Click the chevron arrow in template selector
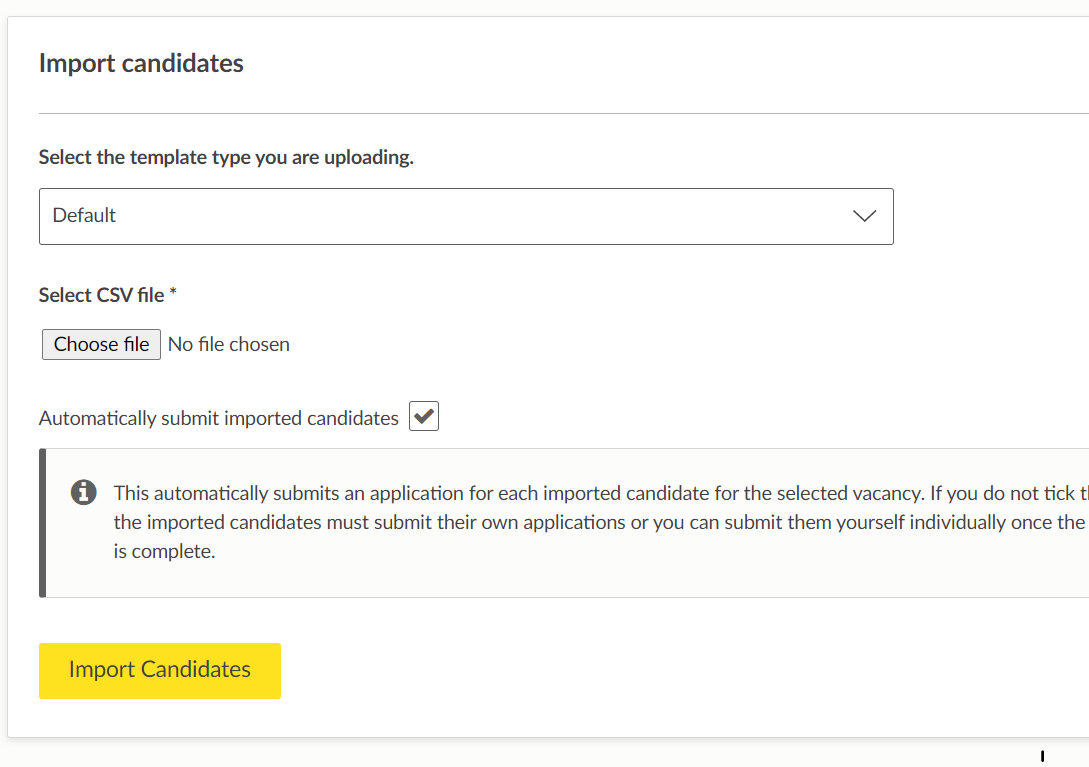The image size is (1089, 767). tap(864, 216)
